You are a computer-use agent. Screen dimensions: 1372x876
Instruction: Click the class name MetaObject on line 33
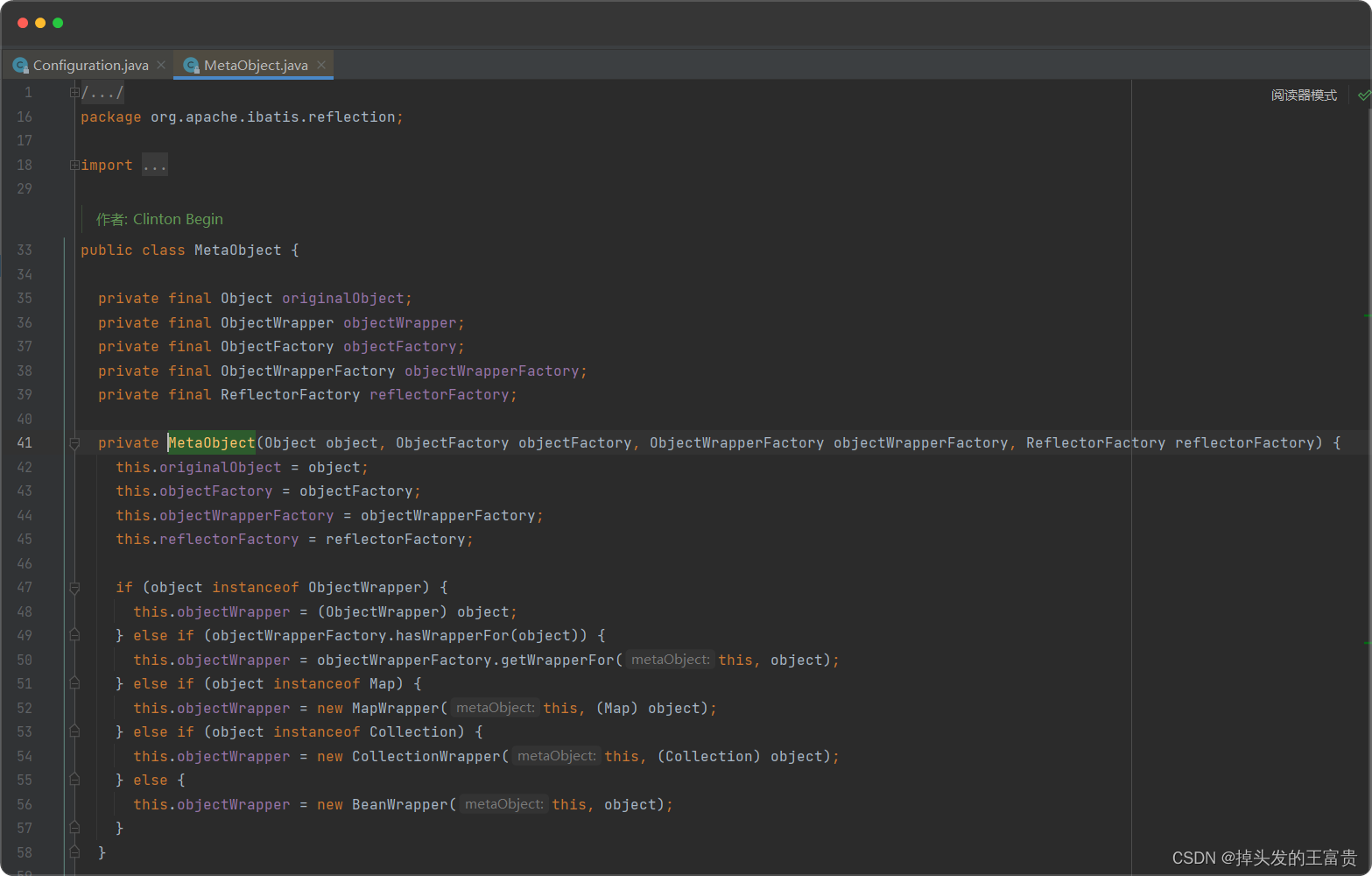click(x=237, y=251)
